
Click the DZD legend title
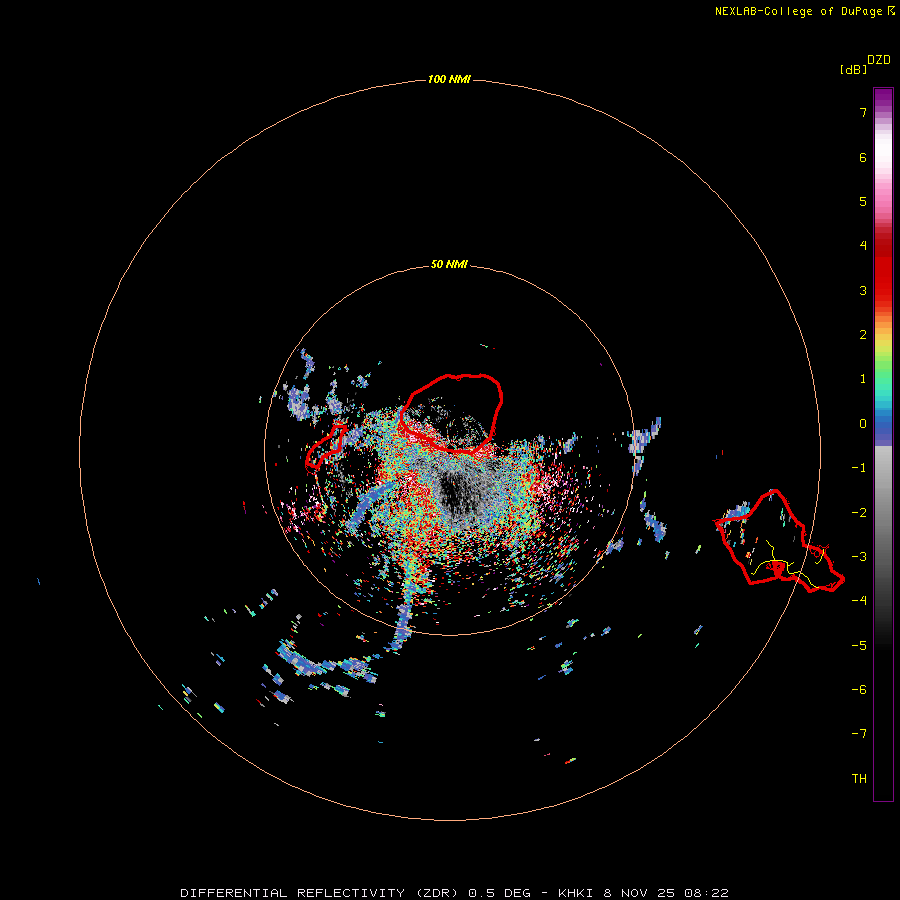879,60
